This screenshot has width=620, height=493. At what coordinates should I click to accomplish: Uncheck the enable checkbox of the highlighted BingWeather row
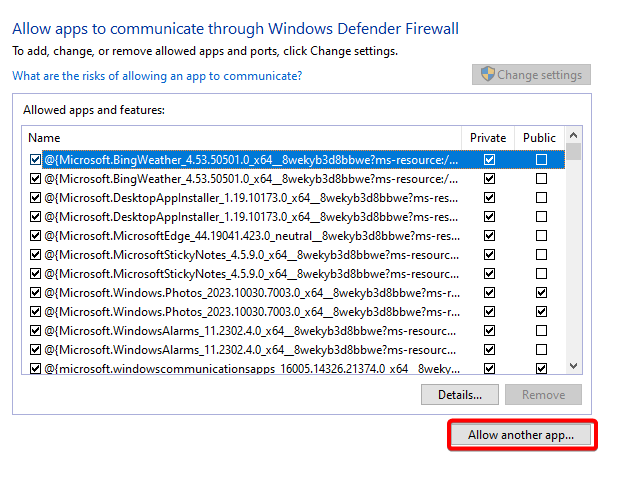(35, 160)
